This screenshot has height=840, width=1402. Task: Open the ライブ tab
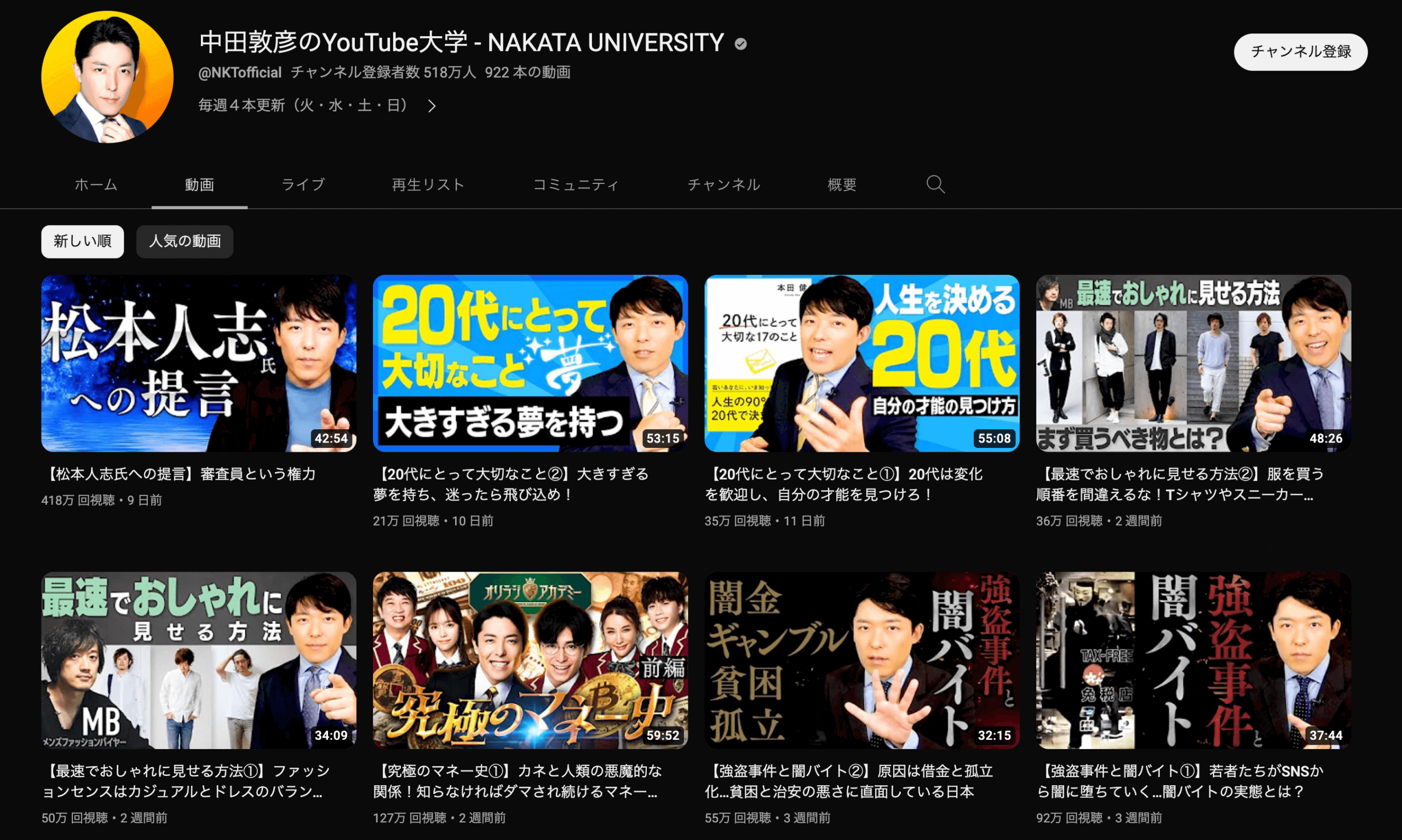[x=303, y=185]
